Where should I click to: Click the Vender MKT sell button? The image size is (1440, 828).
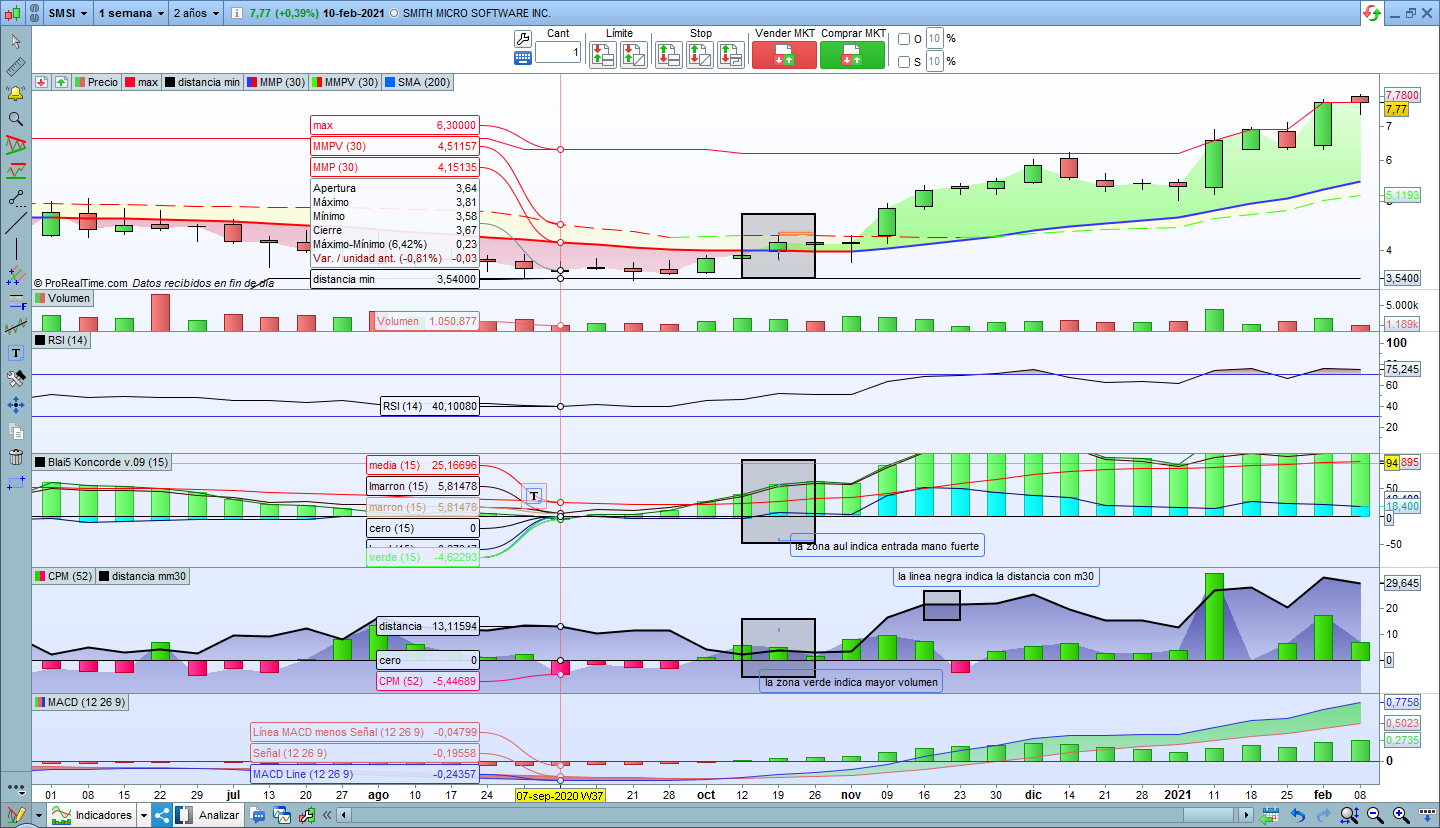coord(784,56)
